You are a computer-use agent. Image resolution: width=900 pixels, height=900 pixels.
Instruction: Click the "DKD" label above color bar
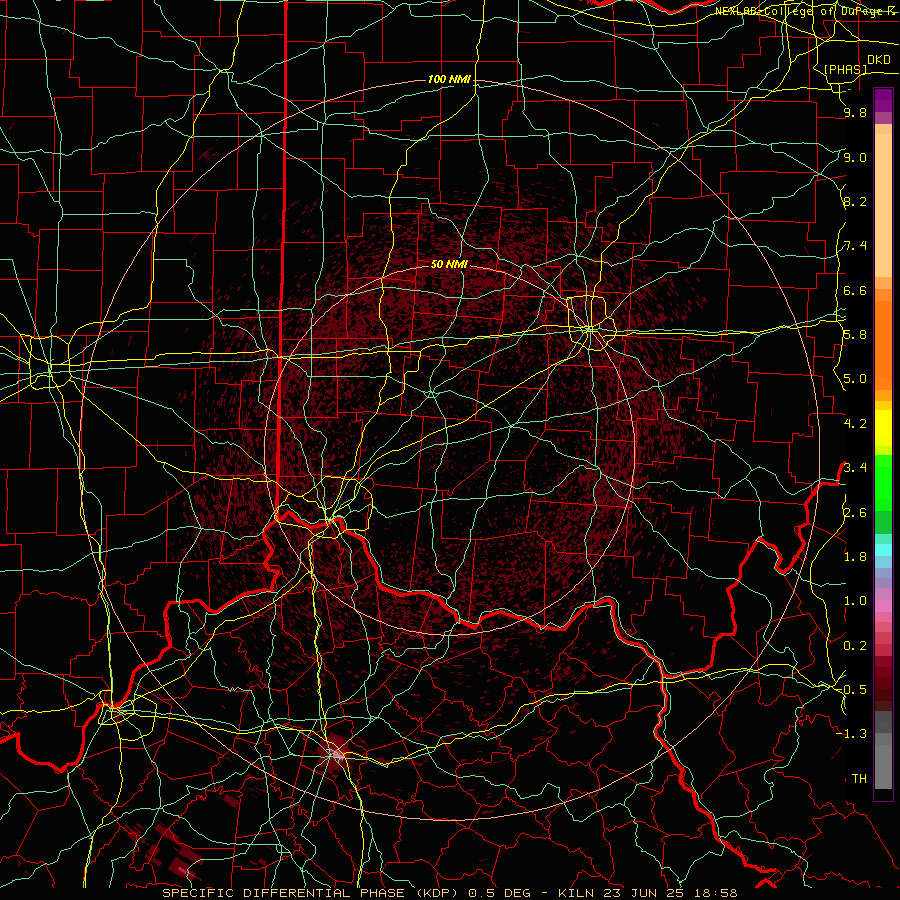coord(879,60)
